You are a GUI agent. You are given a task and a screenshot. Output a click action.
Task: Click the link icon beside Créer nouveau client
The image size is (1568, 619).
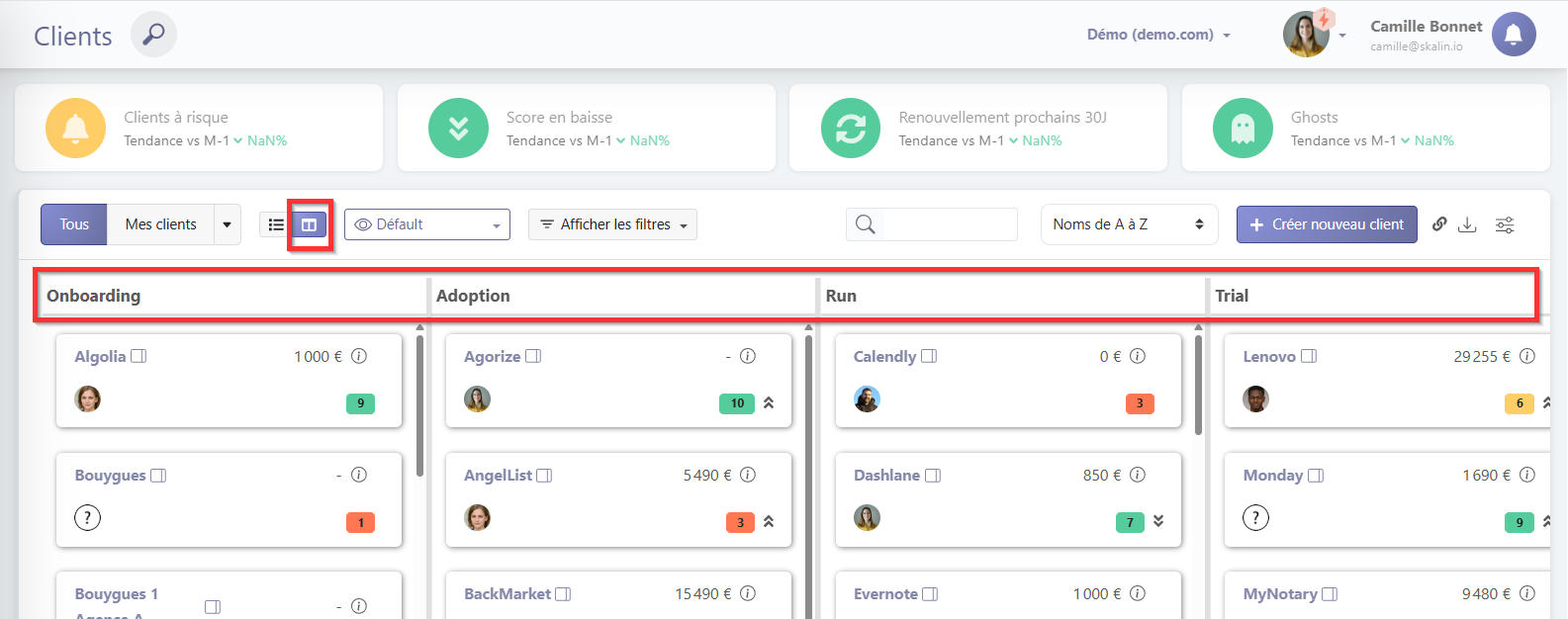click(1439, 224)
